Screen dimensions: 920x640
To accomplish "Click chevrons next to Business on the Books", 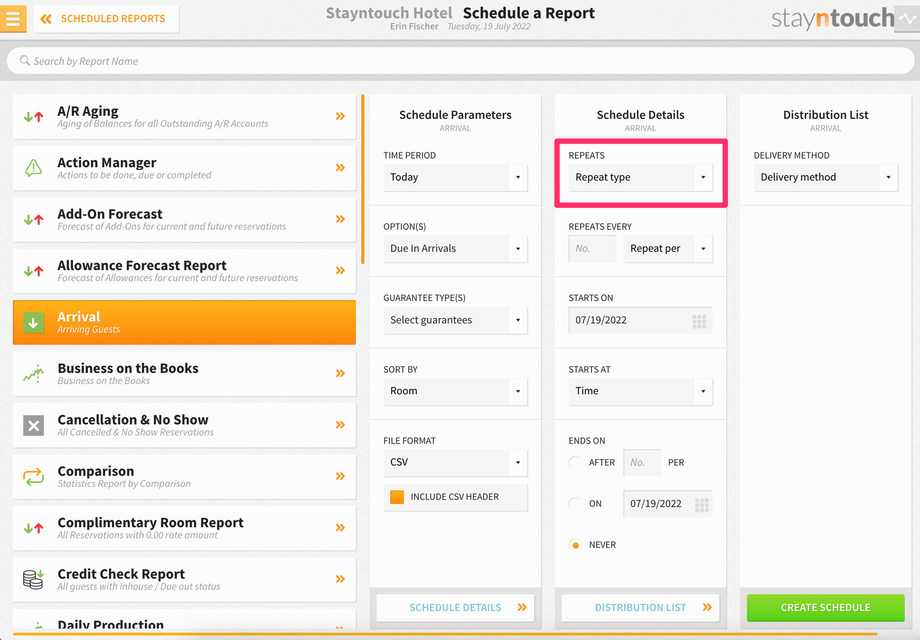I will 340,373.
